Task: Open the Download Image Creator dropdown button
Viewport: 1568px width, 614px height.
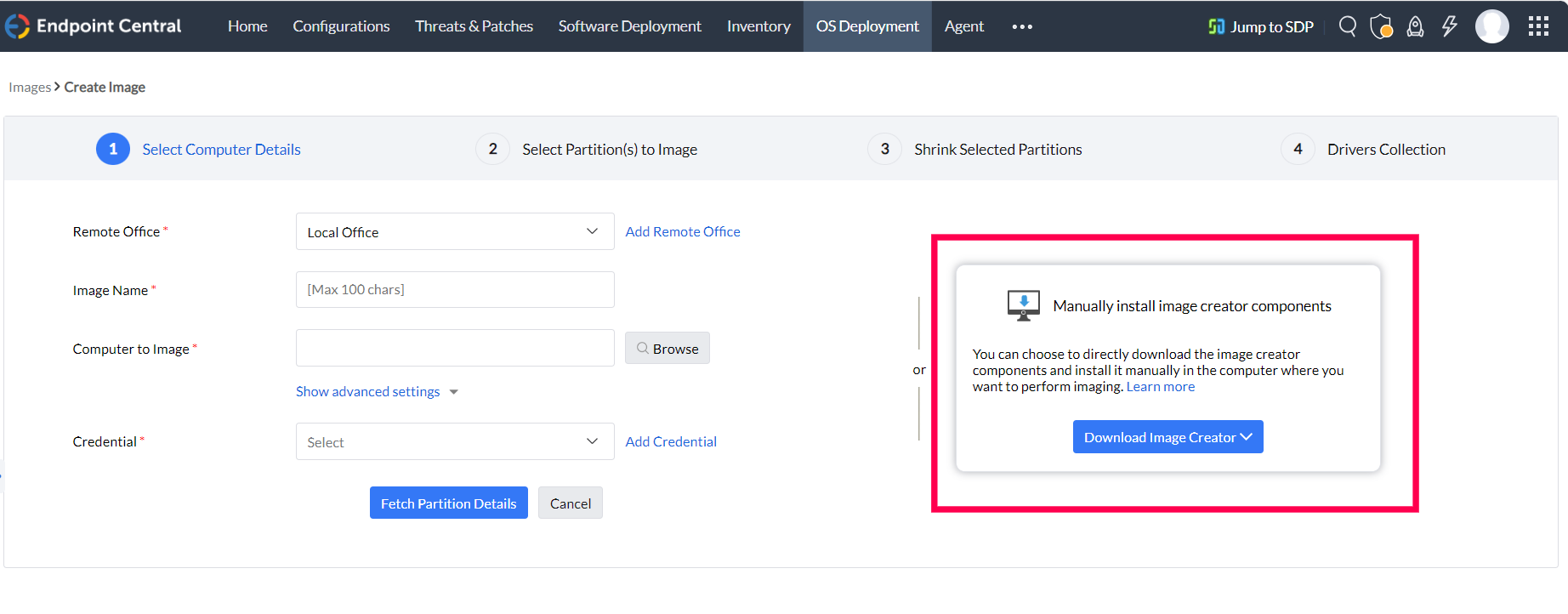Action: pyautogui.click(x=1167, y=437)
